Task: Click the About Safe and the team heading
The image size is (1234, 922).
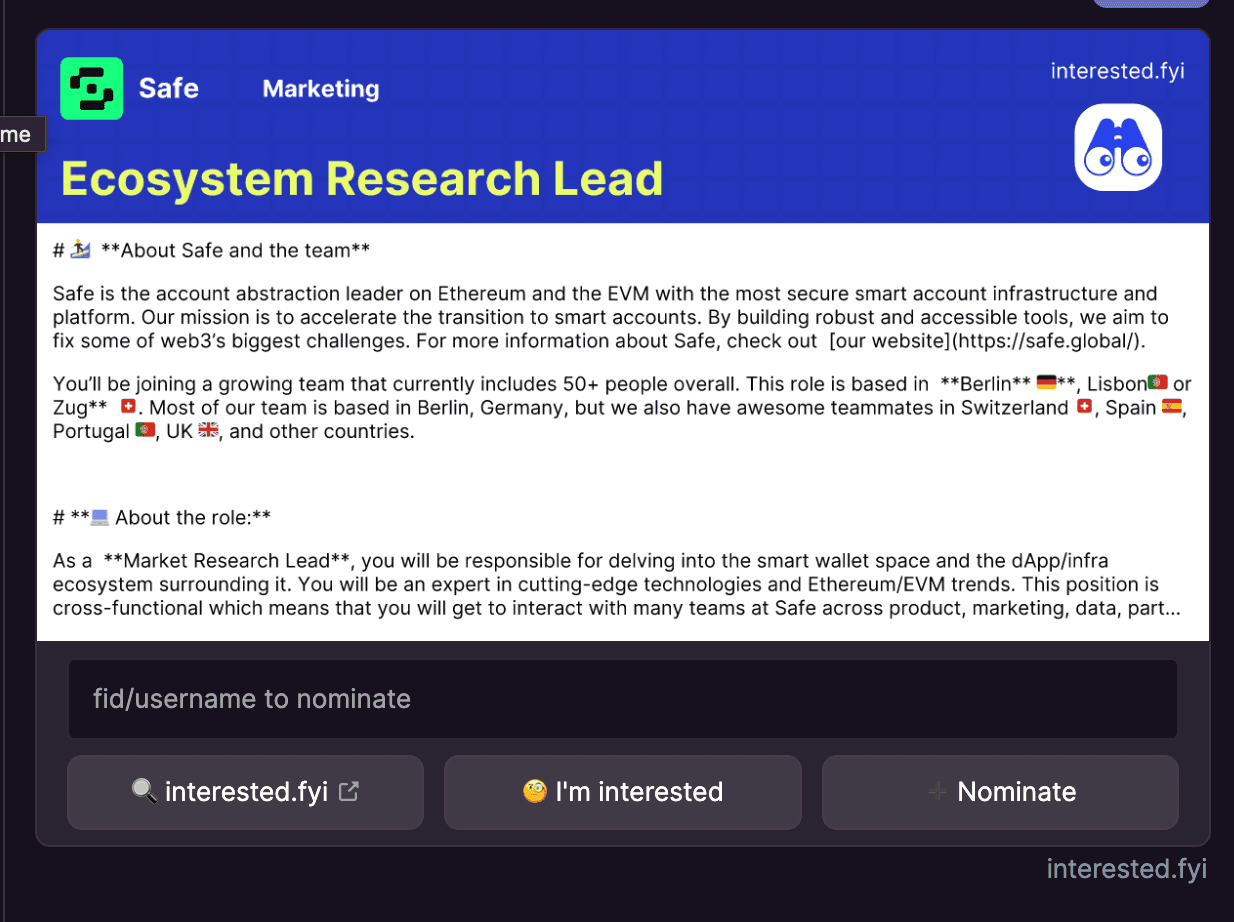Action: [212, 250]
